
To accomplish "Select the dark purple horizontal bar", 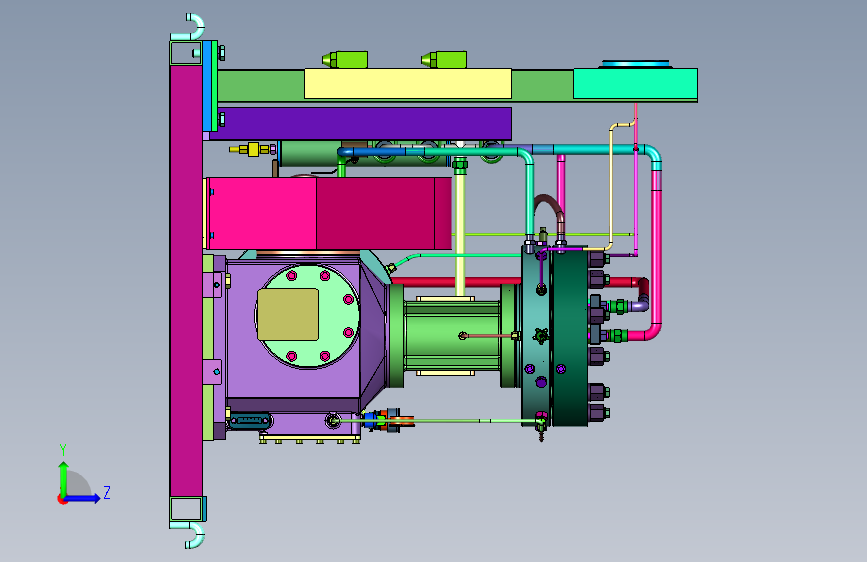I will (361, 123).
